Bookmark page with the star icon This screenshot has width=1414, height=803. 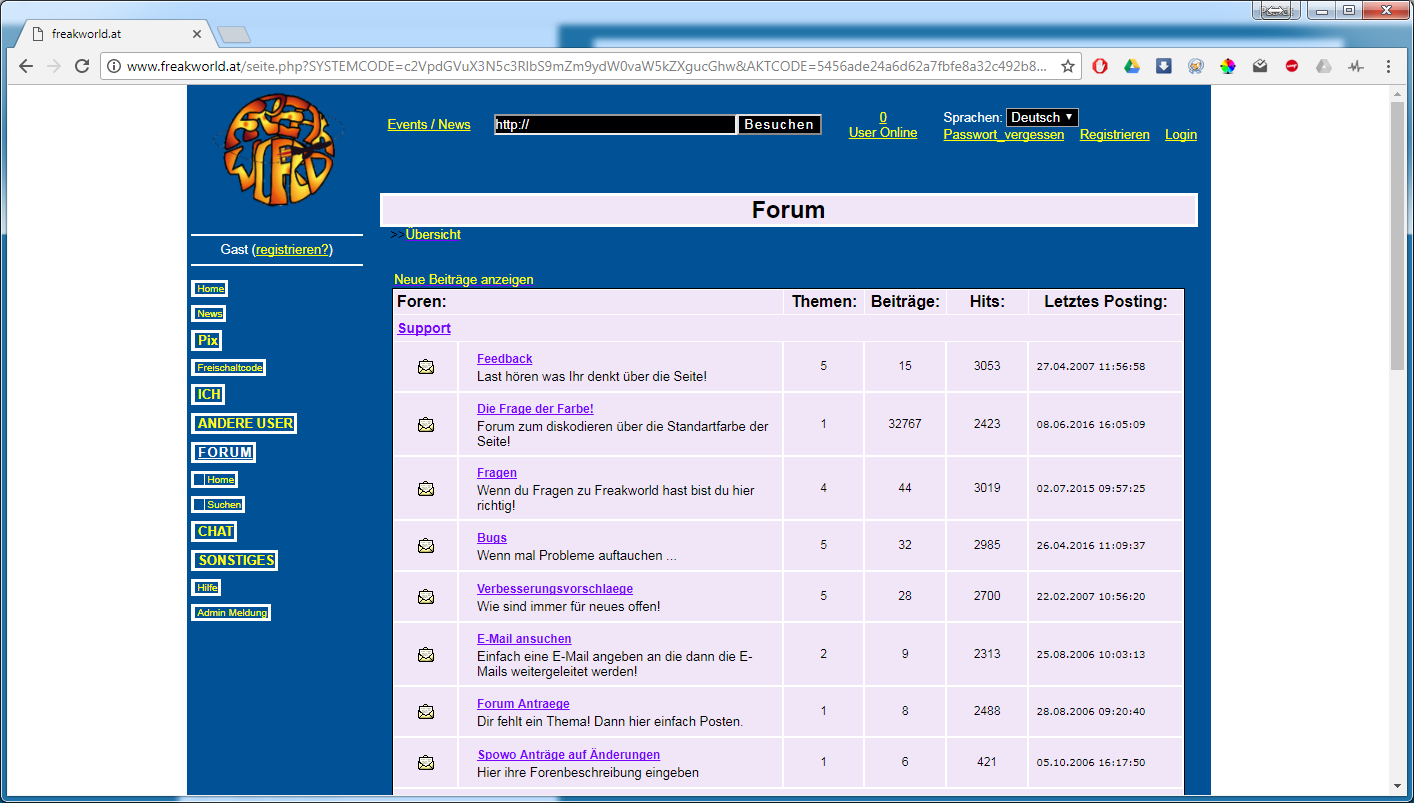(1068, 66)
